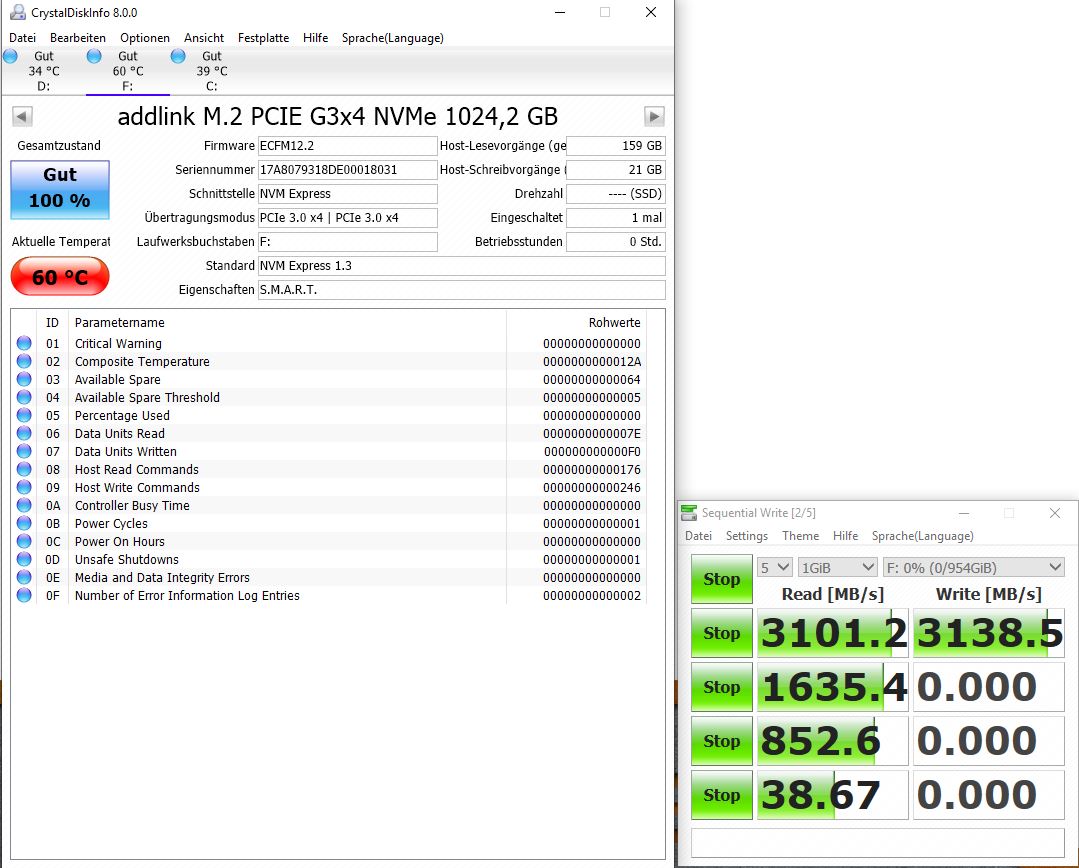Click the Available Spare Threshold status orb
This screenshot has height=868, width=1079.
[x=24, y=397]
